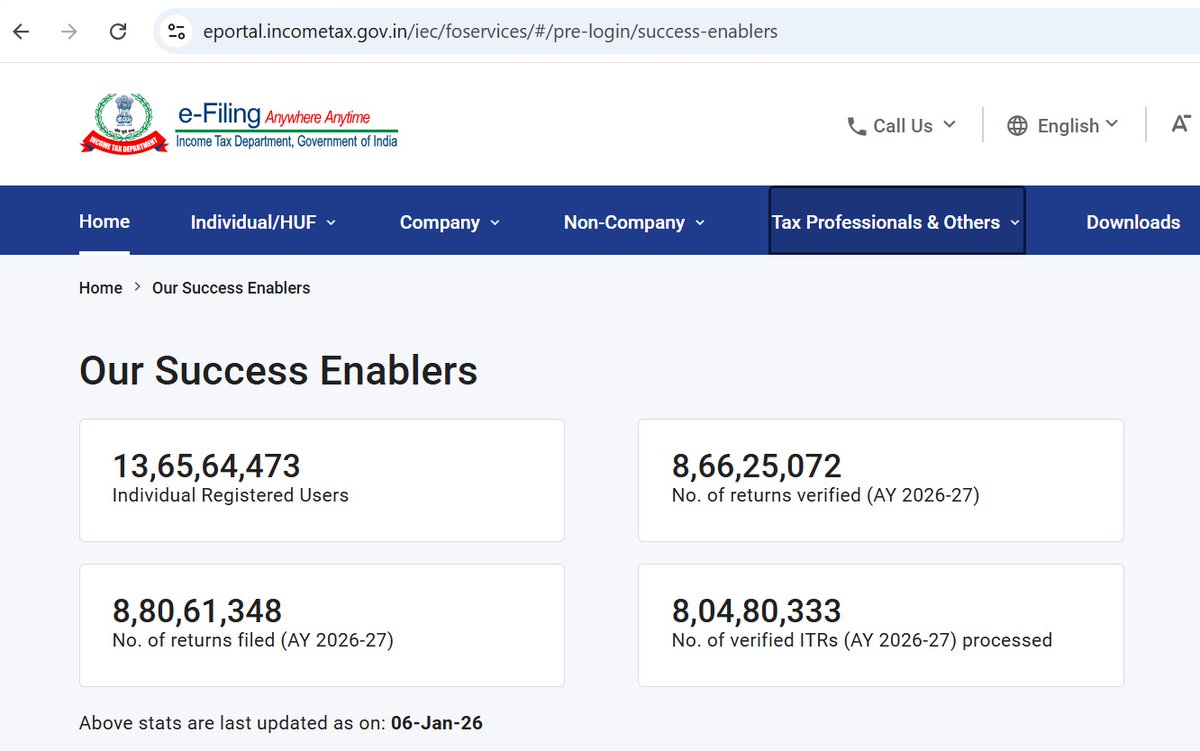Open site information icon in address bar
This screenshot has height=751, width=1200.
click(177, 31)
